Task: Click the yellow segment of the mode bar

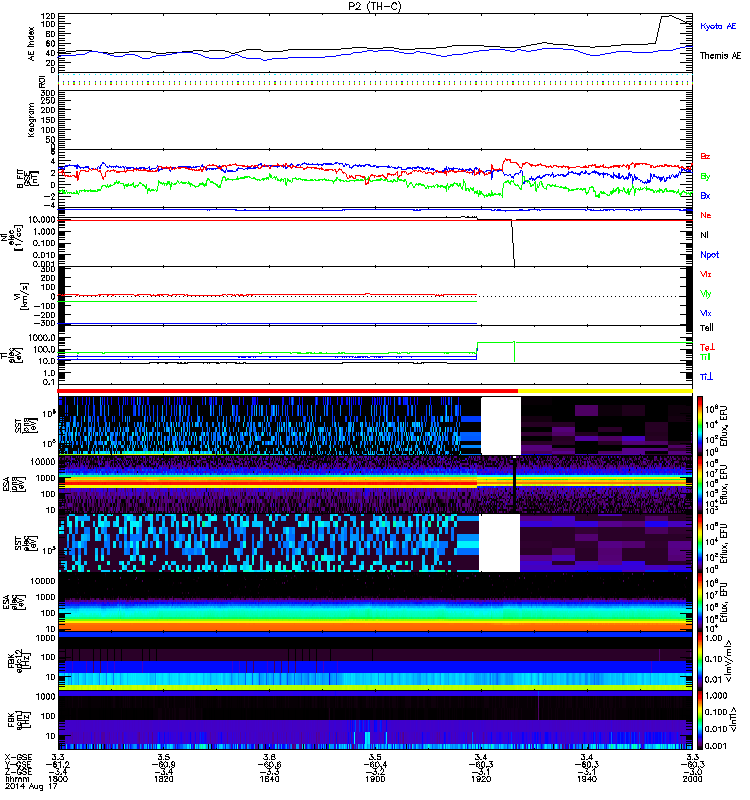Action: click(x=605, y=391)
